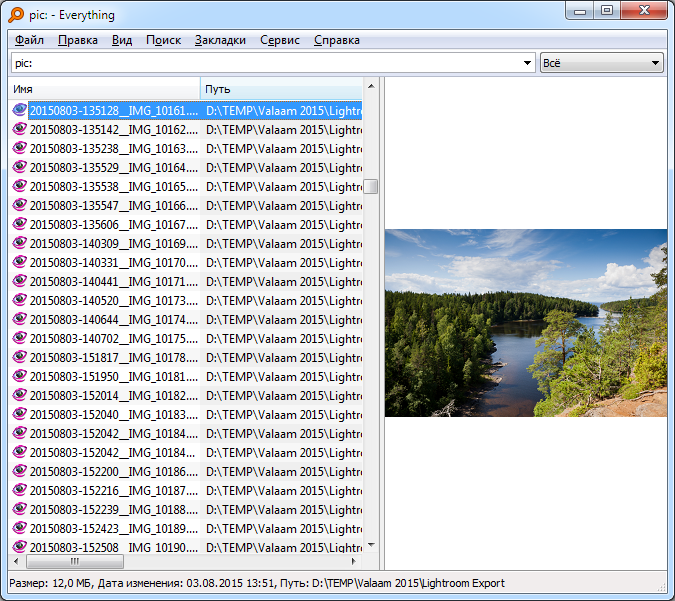
Task: Click file icon of IMG_10178 row
Action: click(19, 356)
